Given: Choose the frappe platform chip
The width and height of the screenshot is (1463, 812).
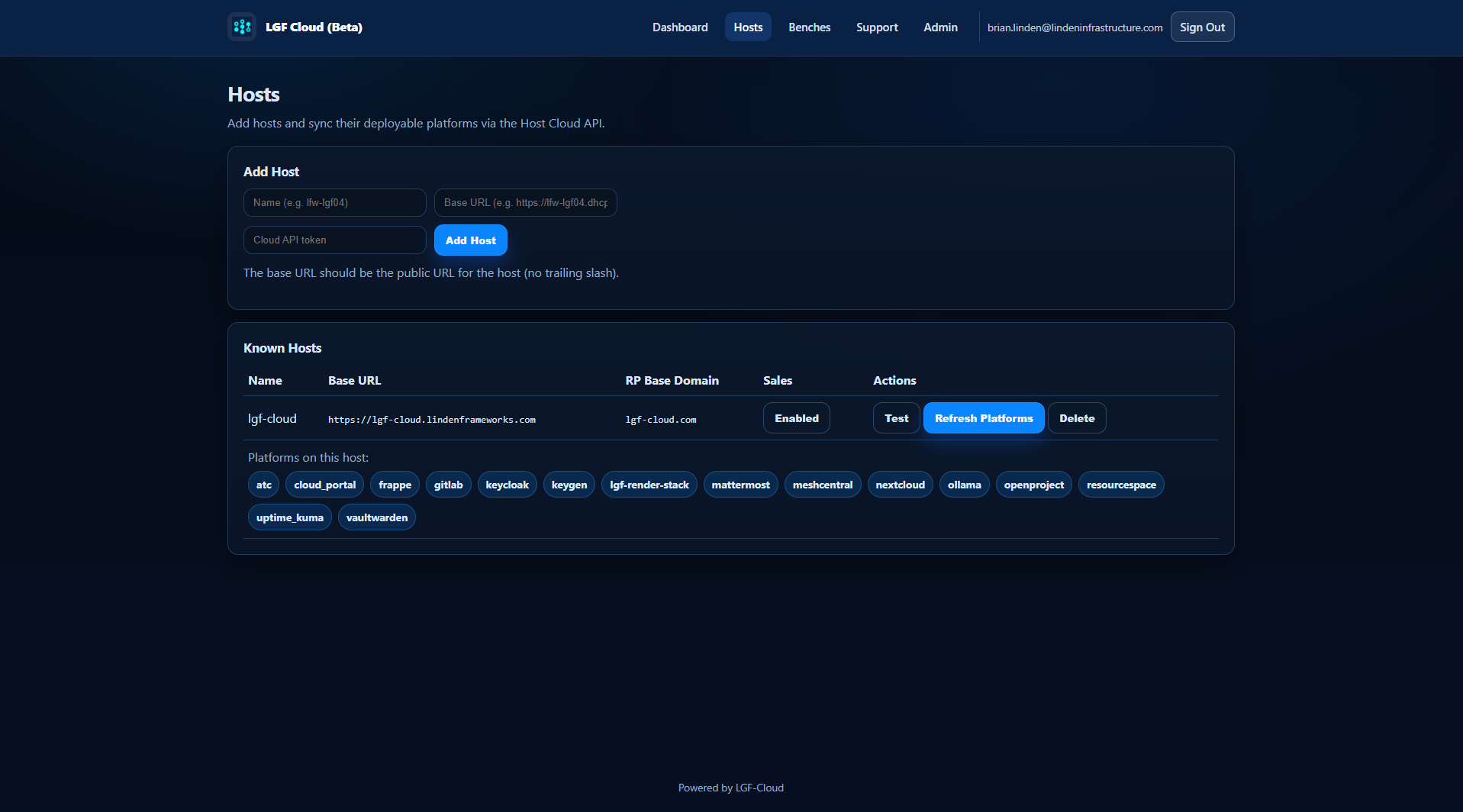Looking at the screenshot, I should pos(395,485).
